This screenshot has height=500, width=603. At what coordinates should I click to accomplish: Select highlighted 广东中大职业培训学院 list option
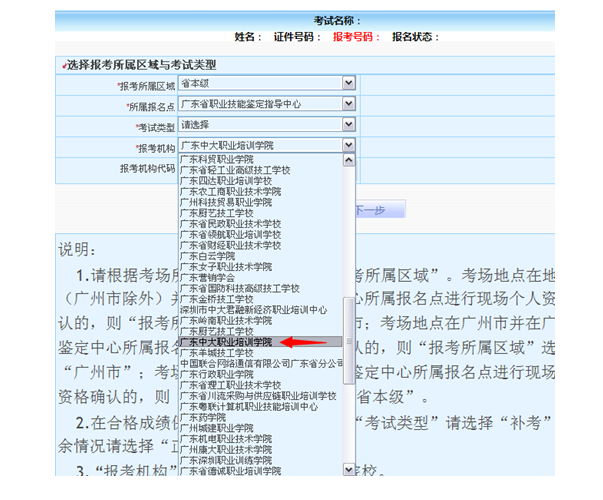click(x=261, y=342)
